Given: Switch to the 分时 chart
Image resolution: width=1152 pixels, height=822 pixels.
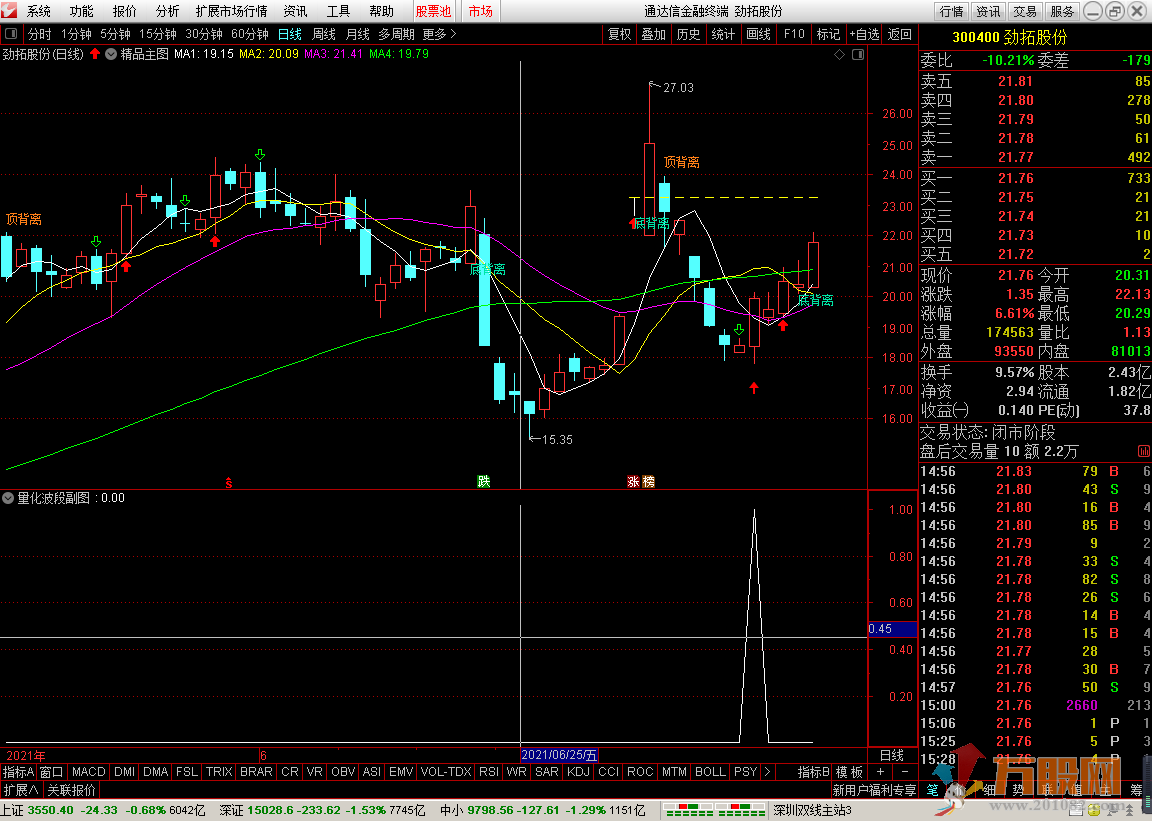Looking at the screenshot, I should click(40, 34).
